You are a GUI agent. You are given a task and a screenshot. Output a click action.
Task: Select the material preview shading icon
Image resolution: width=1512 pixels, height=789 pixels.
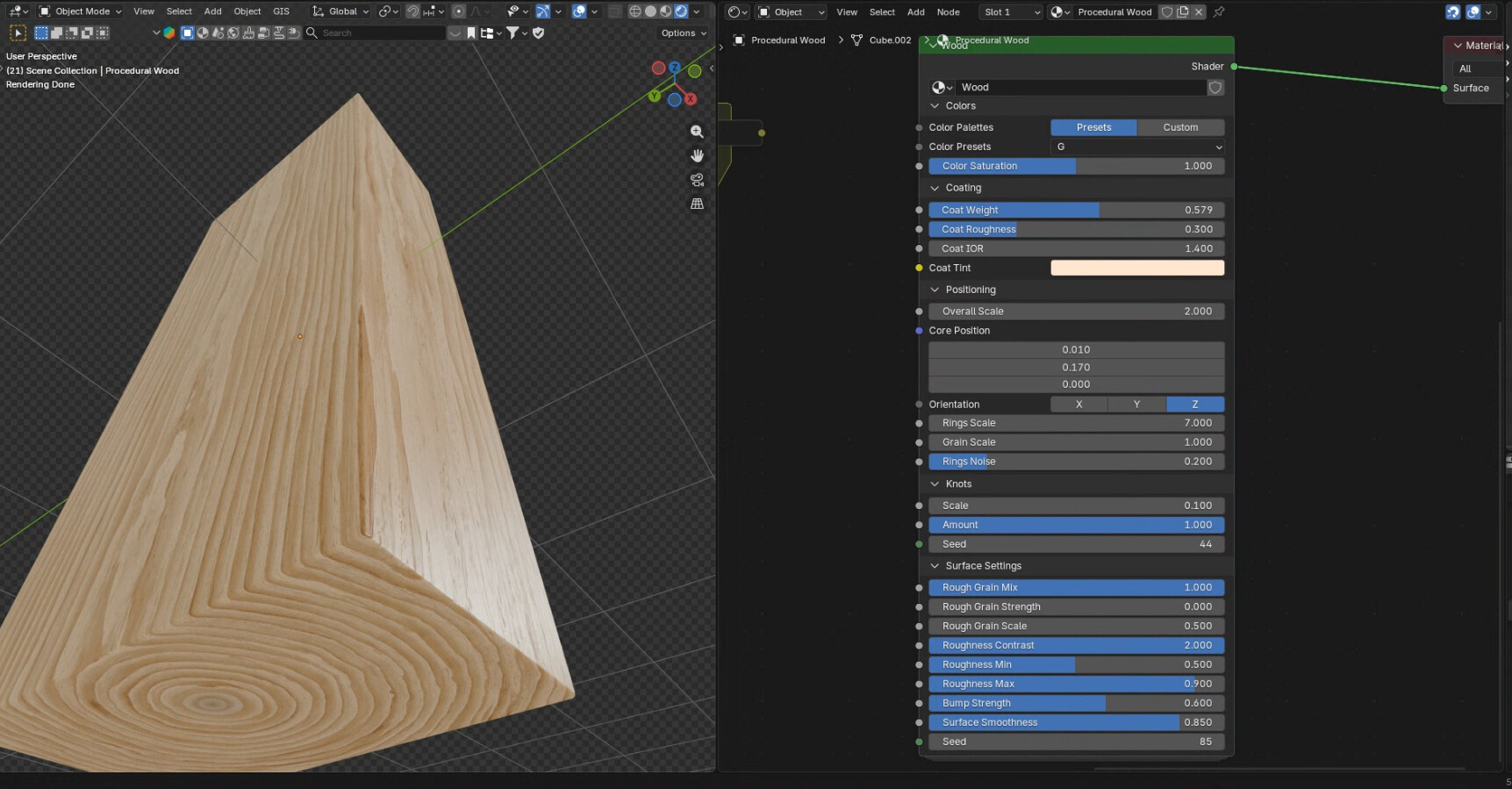tap(665, 11)
